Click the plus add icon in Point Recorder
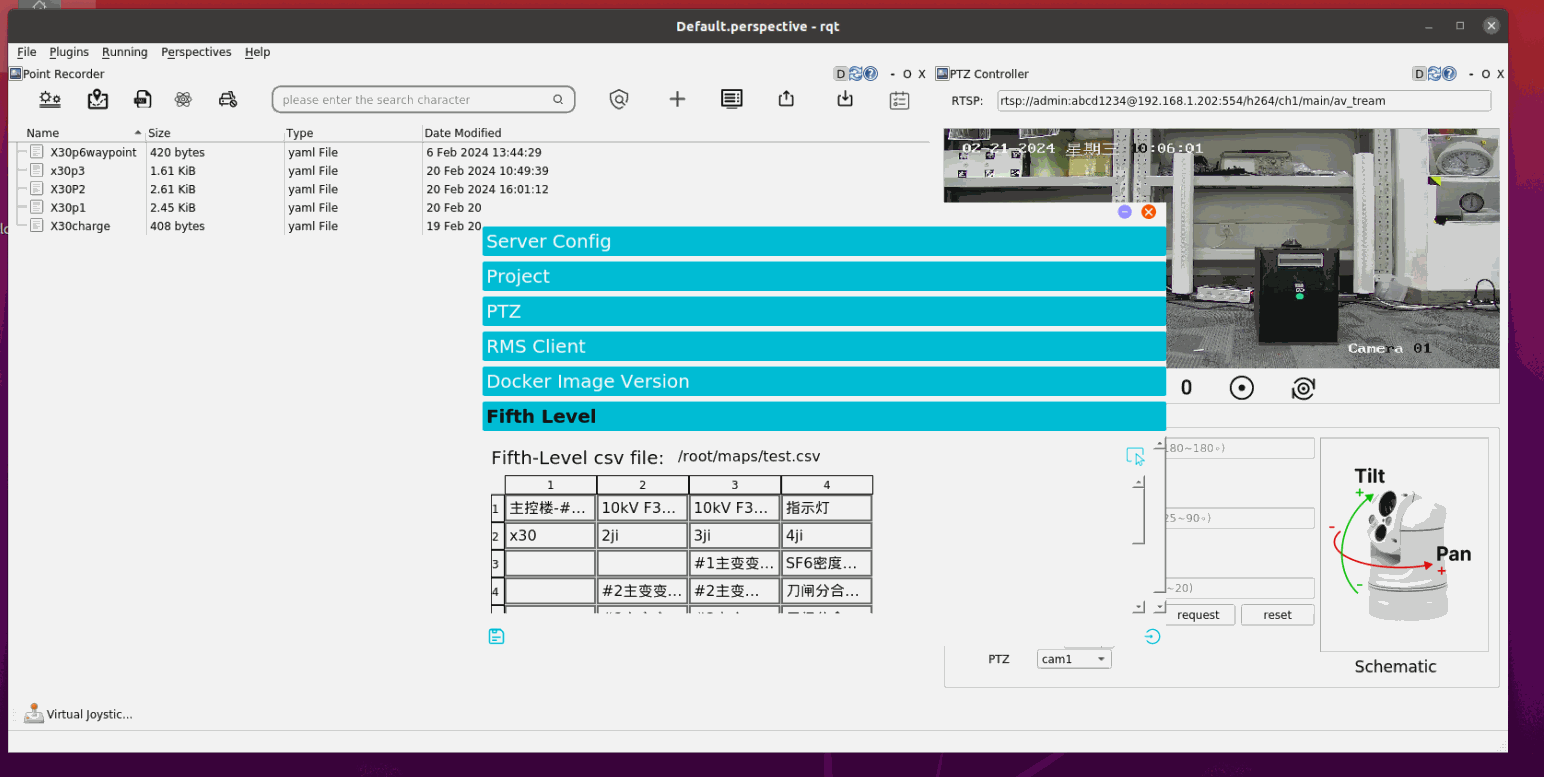The image size is (1544, 777). [x=677, y=99]
